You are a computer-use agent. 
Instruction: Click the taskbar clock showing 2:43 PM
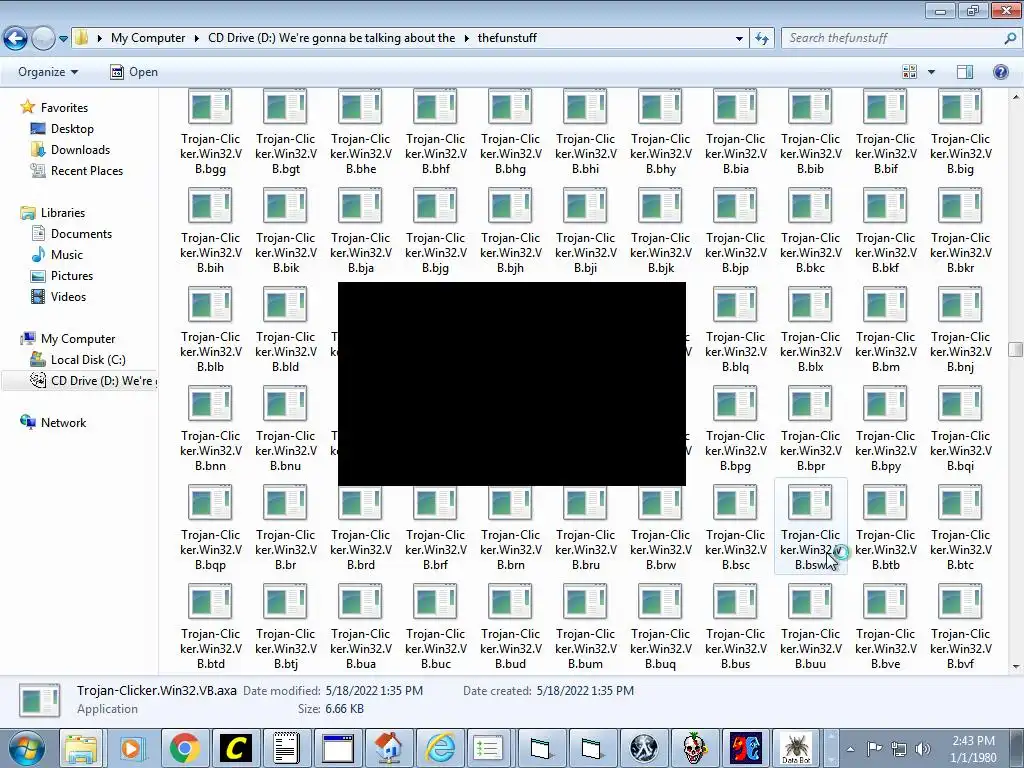[x=973, y=749]
